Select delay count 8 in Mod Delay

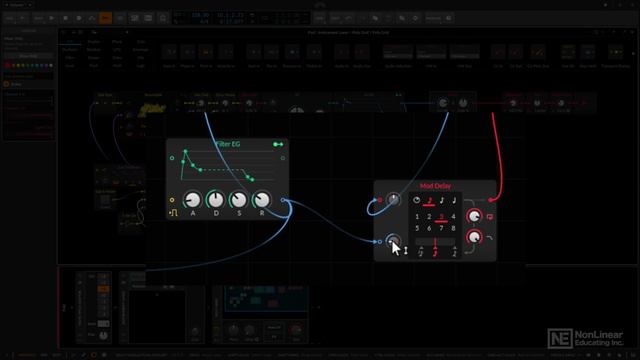(x=453, y=229)
